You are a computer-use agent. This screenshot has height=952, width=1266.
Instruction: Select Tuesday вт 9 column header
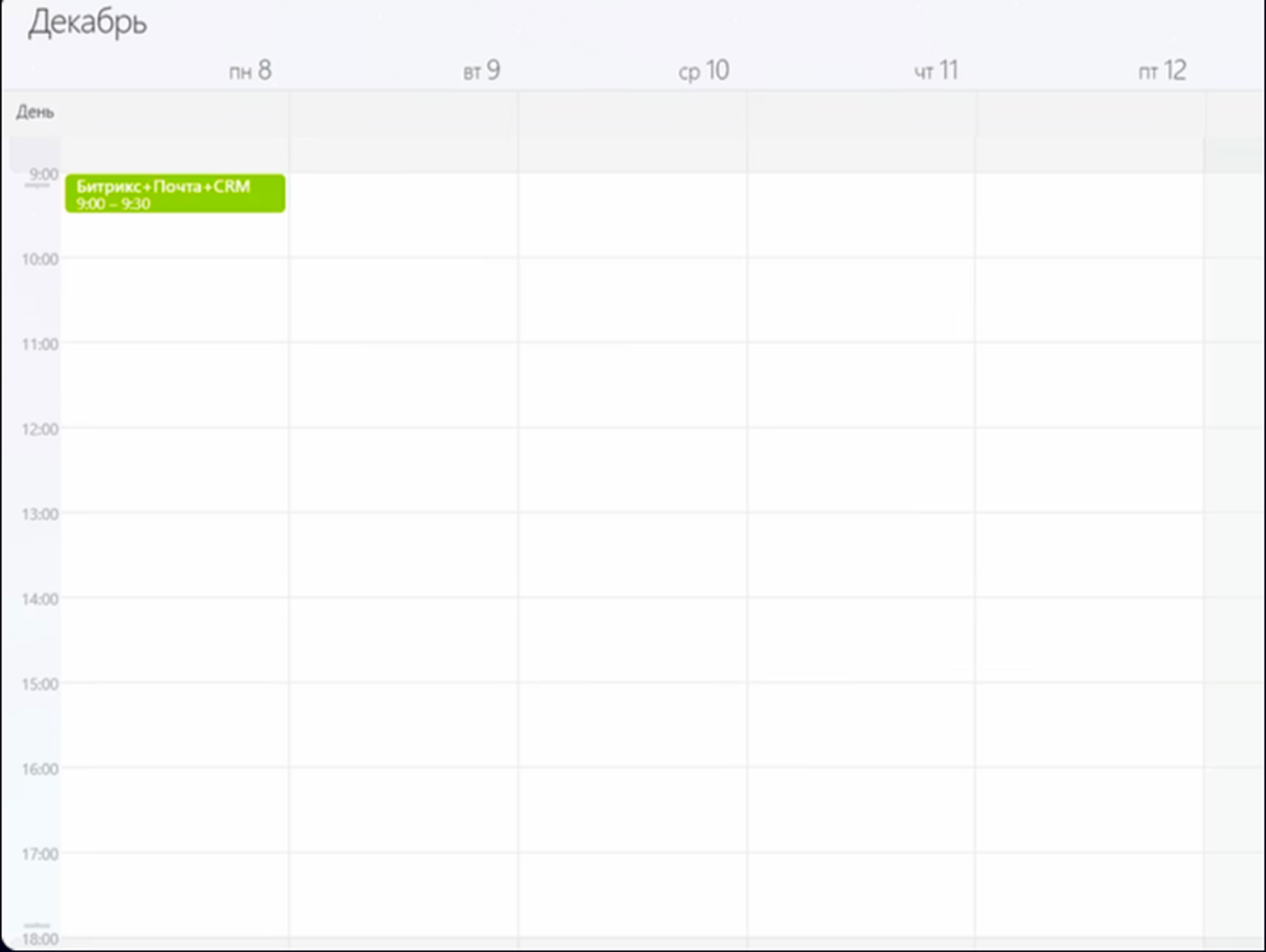482,70
